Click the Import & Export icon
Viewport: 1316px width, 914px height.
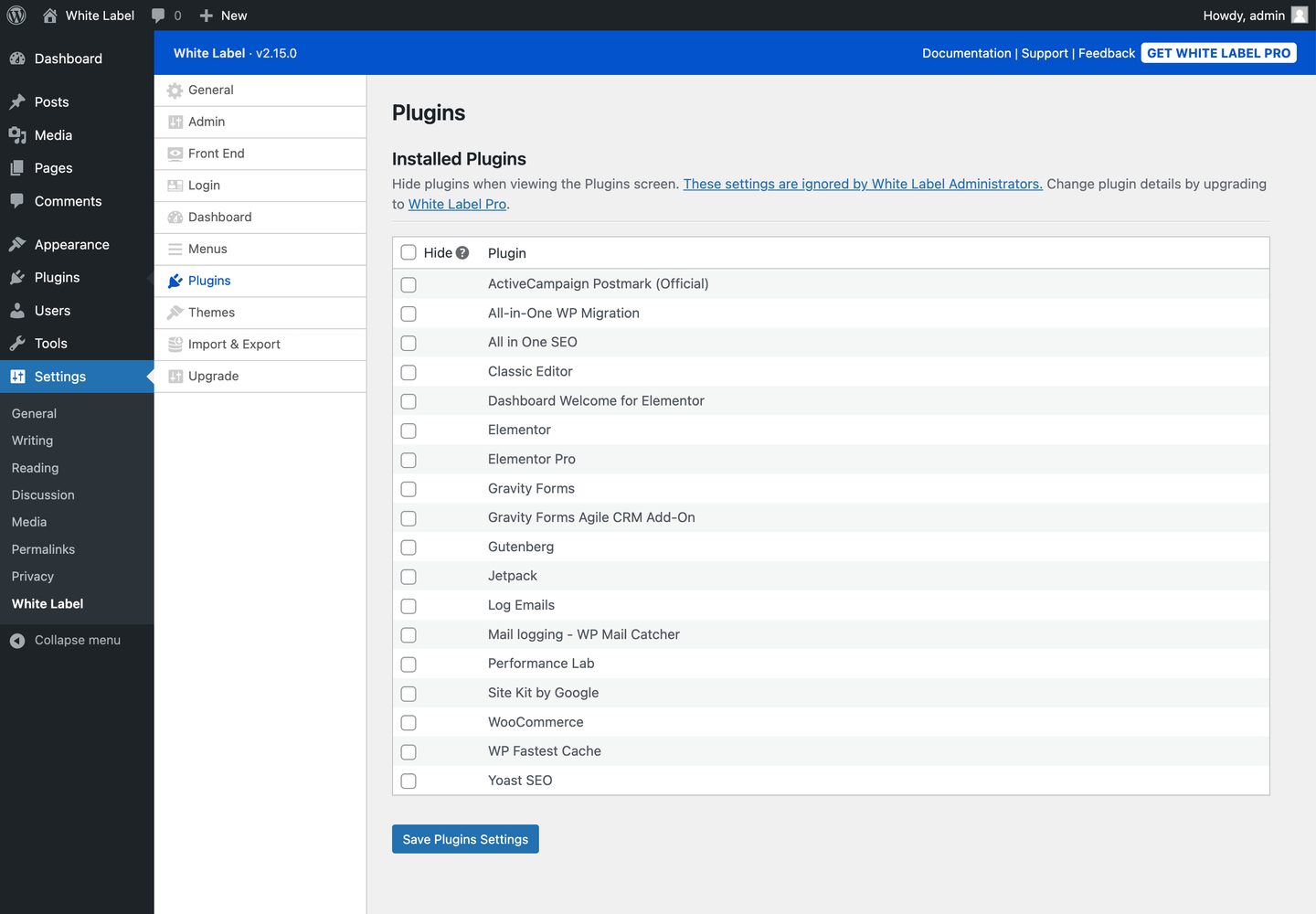coord(175,345)
